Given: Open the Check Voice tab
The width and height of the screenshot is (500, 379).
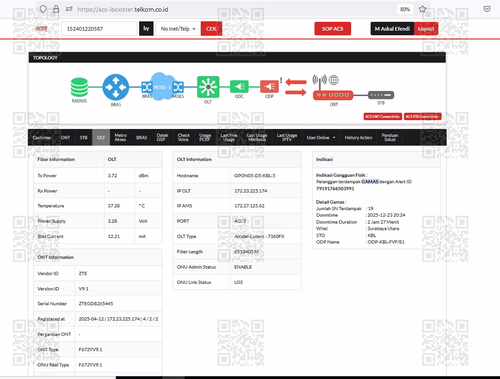Looking at the screenshot, I should (x=183, y=137).
